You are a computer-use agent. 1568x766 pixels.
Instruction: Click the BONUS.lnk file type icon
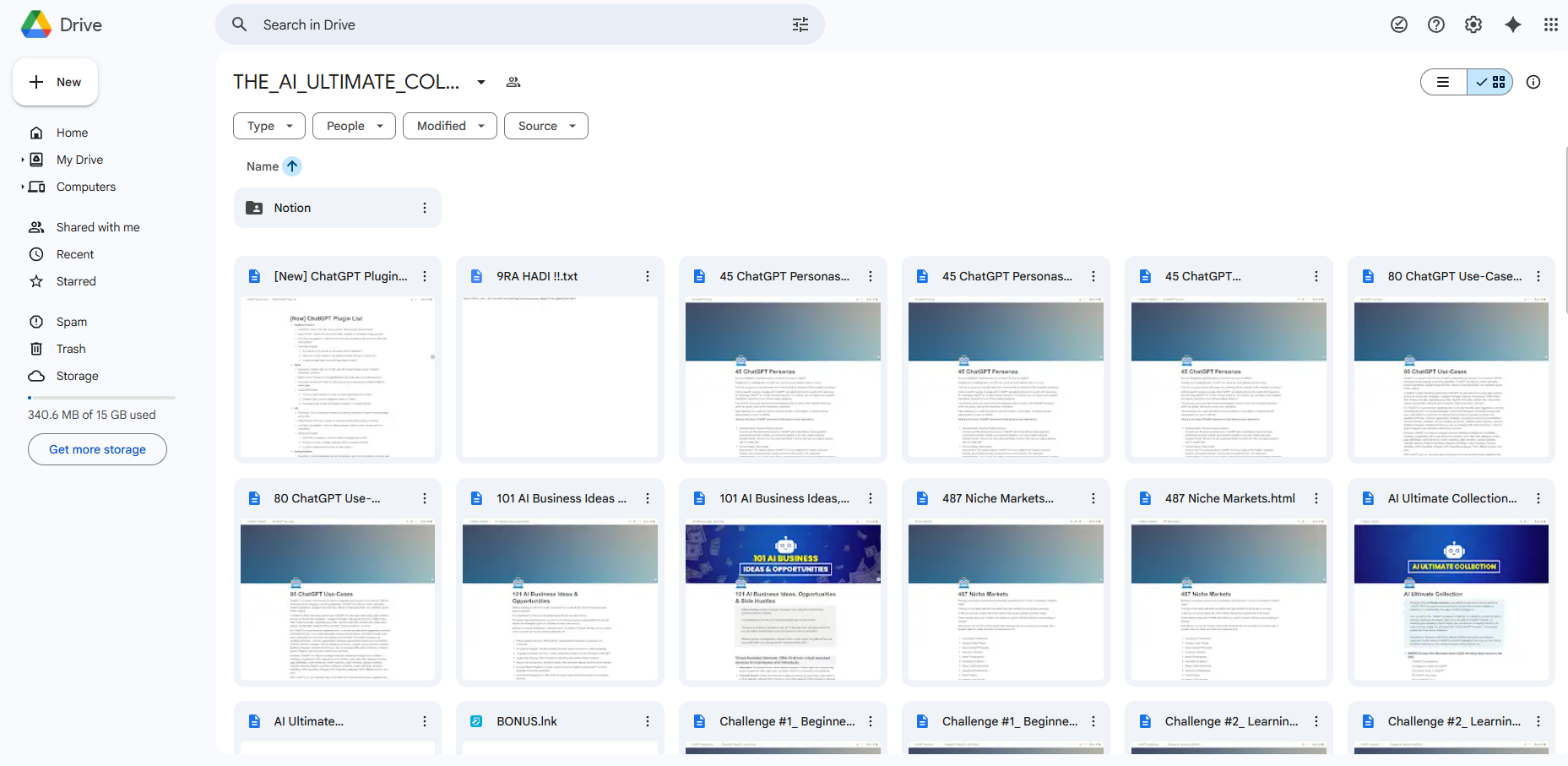(476, 721)
